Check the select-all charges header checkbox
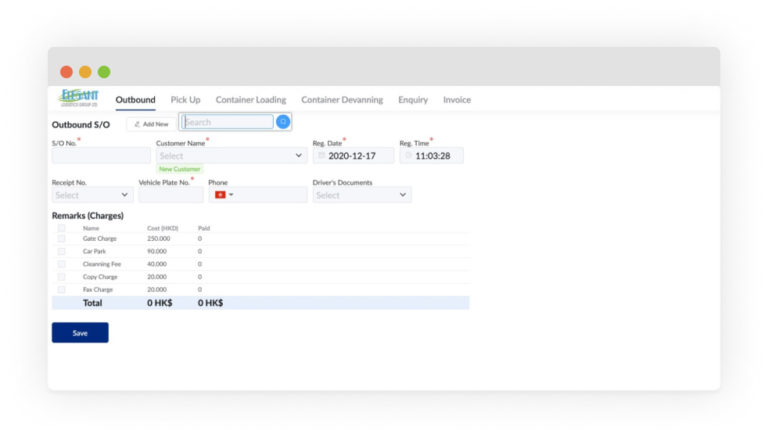 point(61,228)
